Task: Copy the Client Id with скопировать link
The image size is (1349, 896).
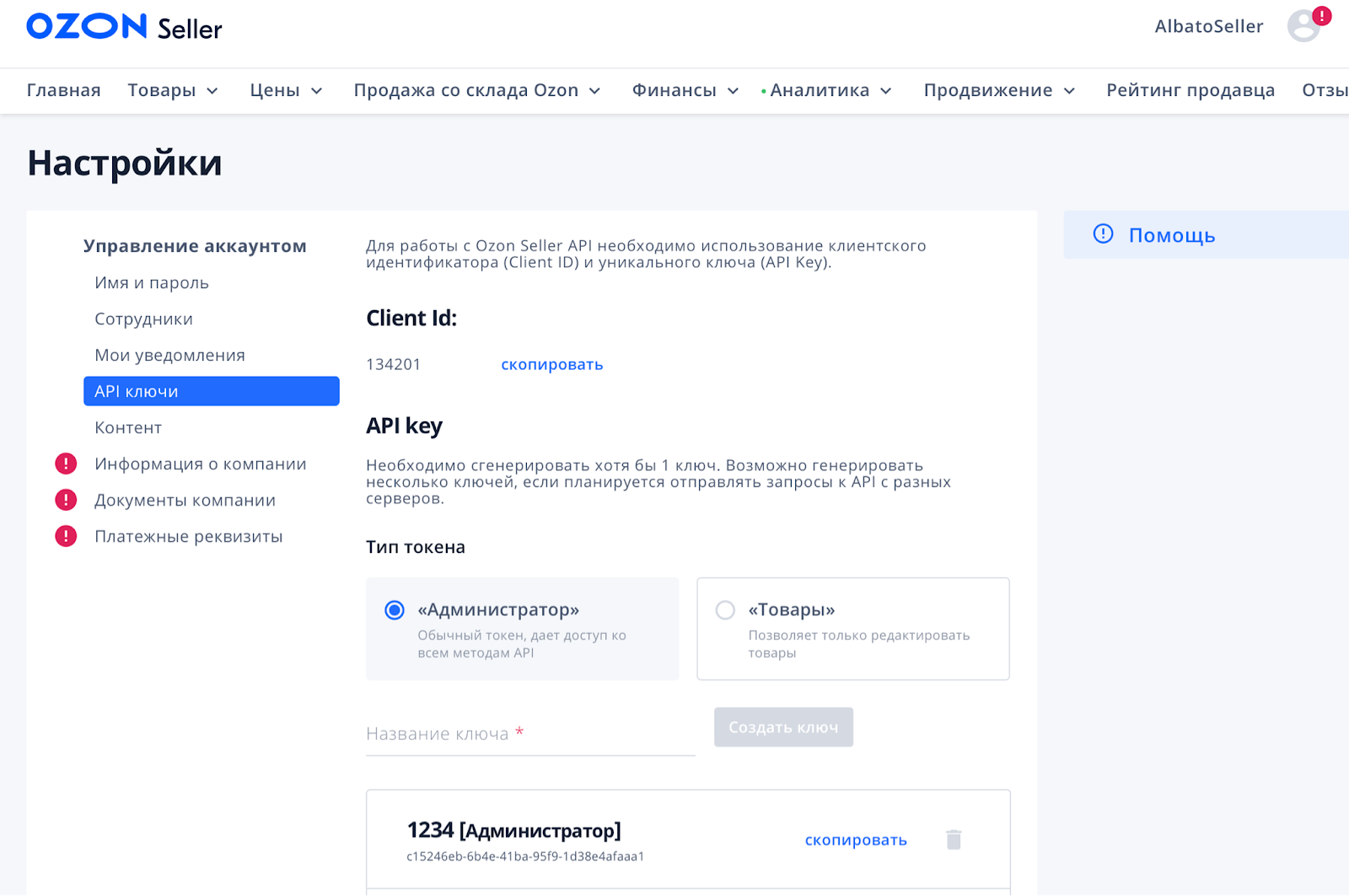Action: pyautogui.click(x=551, y=364)
